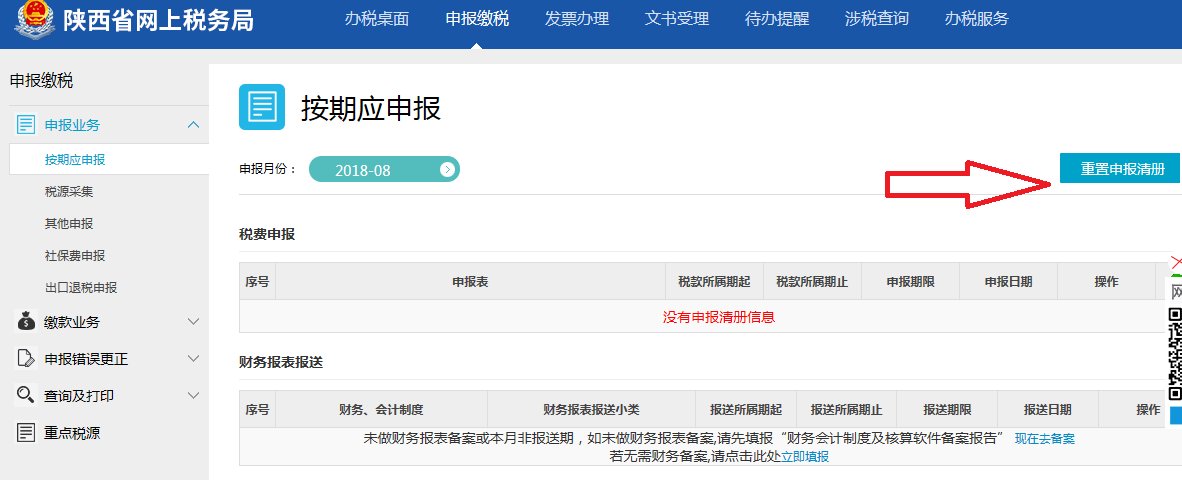Click the blue 按期应申报 page icon
This screenshot has width=1182, height=480.
(x=262, y=107)
